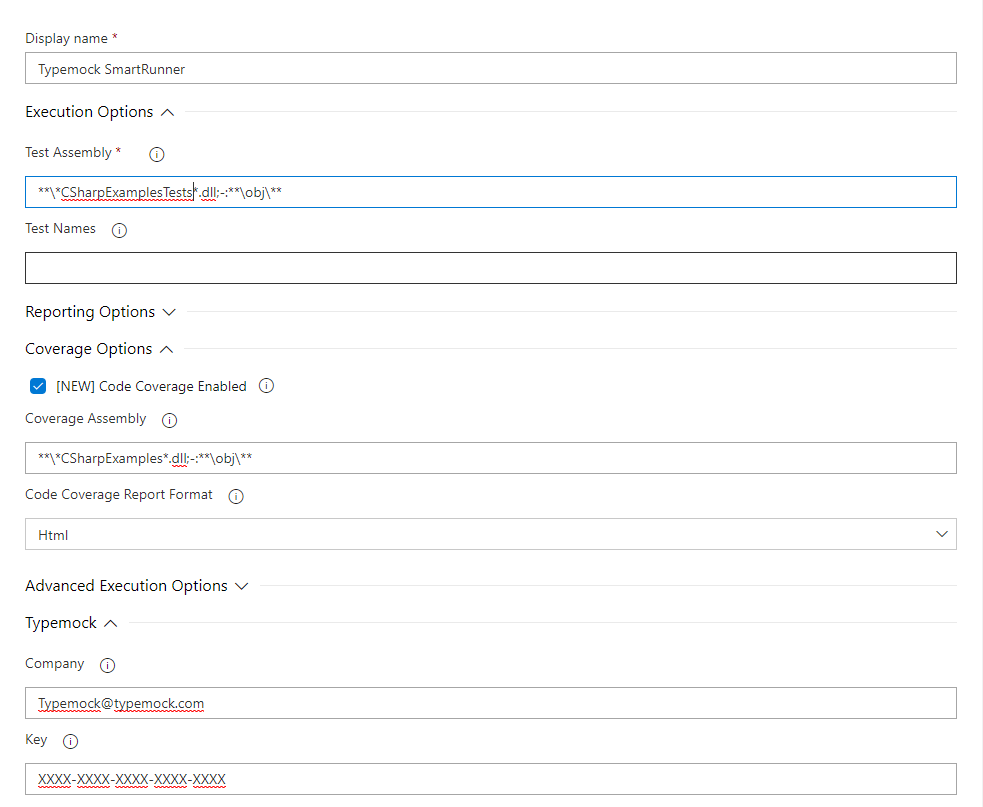Open the Html report format dropdown

coord(490,534)
